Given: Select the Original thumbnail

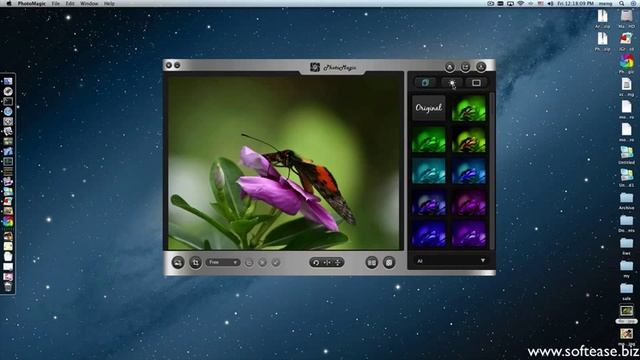Looking at the screenshot, I should [429, 108].
